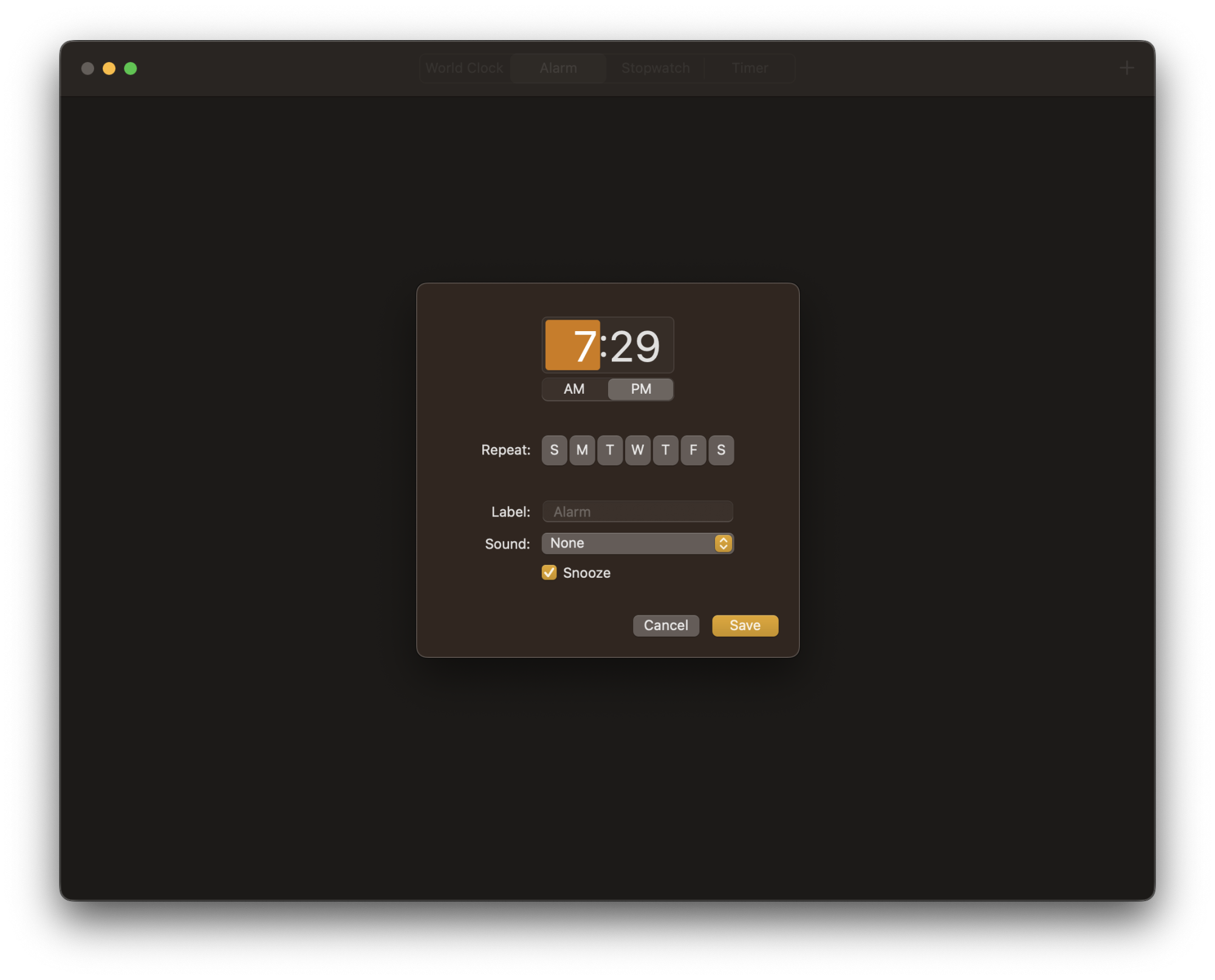The height and width of the screenshot is (980, 1215).
Task: Select the Alarm tab
Action: click(x=558, y=68)
